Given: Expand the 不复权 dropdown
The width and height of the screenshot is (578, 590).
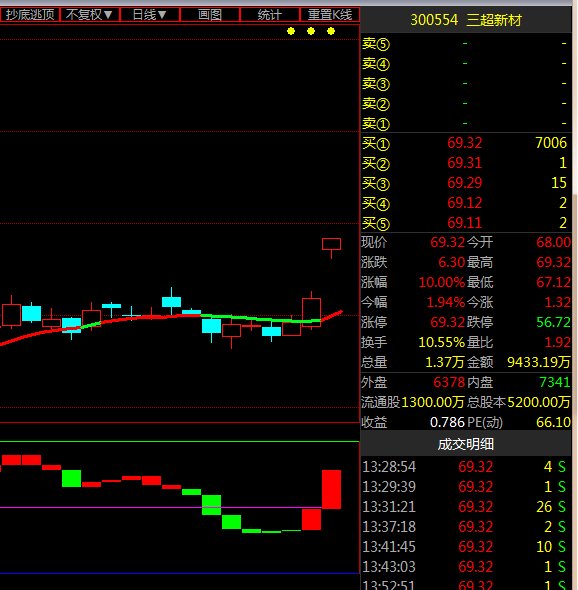Looking at the screenshot, I should click(x=90, y=15).
